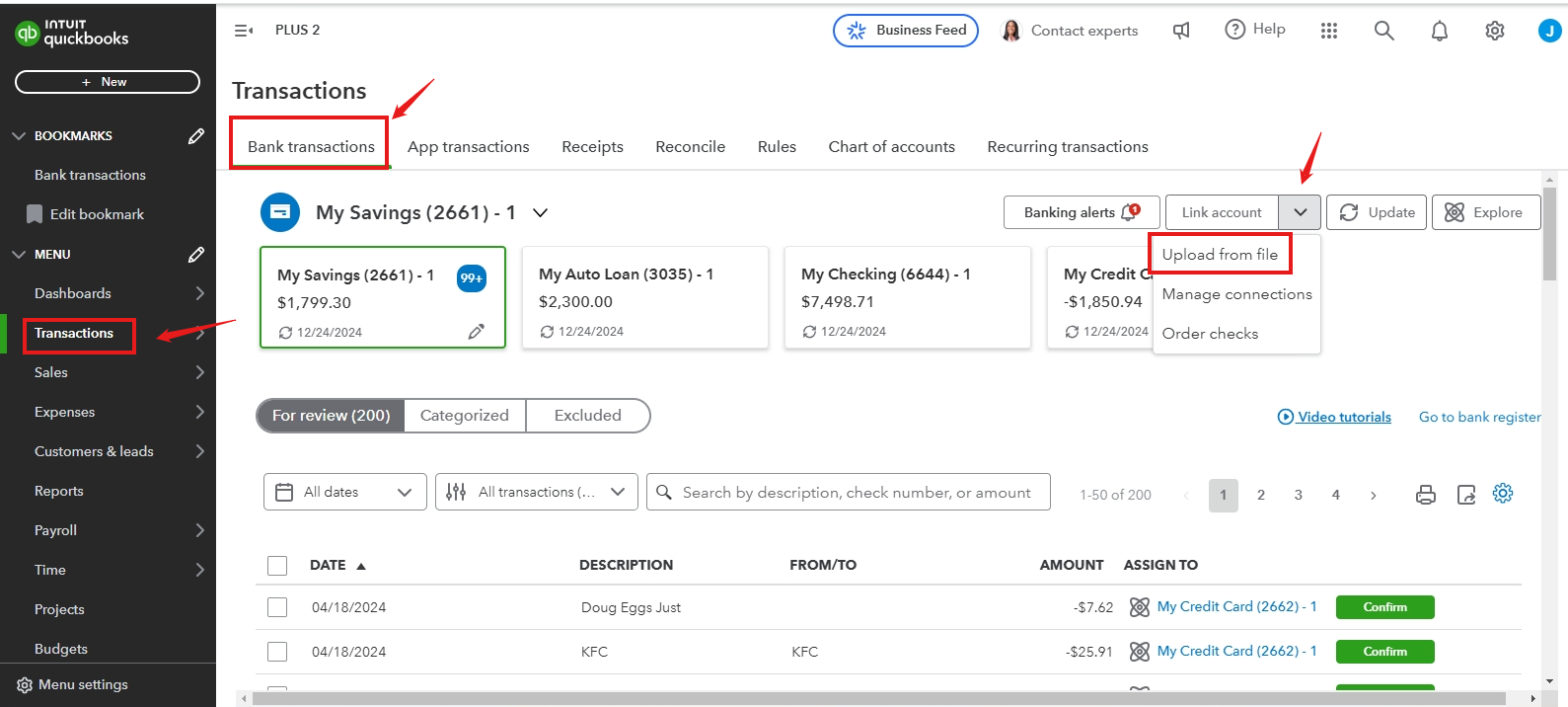Select Upload from file menu option
This screenshot has height=707, width=1568.
[x=1220, y=255]
